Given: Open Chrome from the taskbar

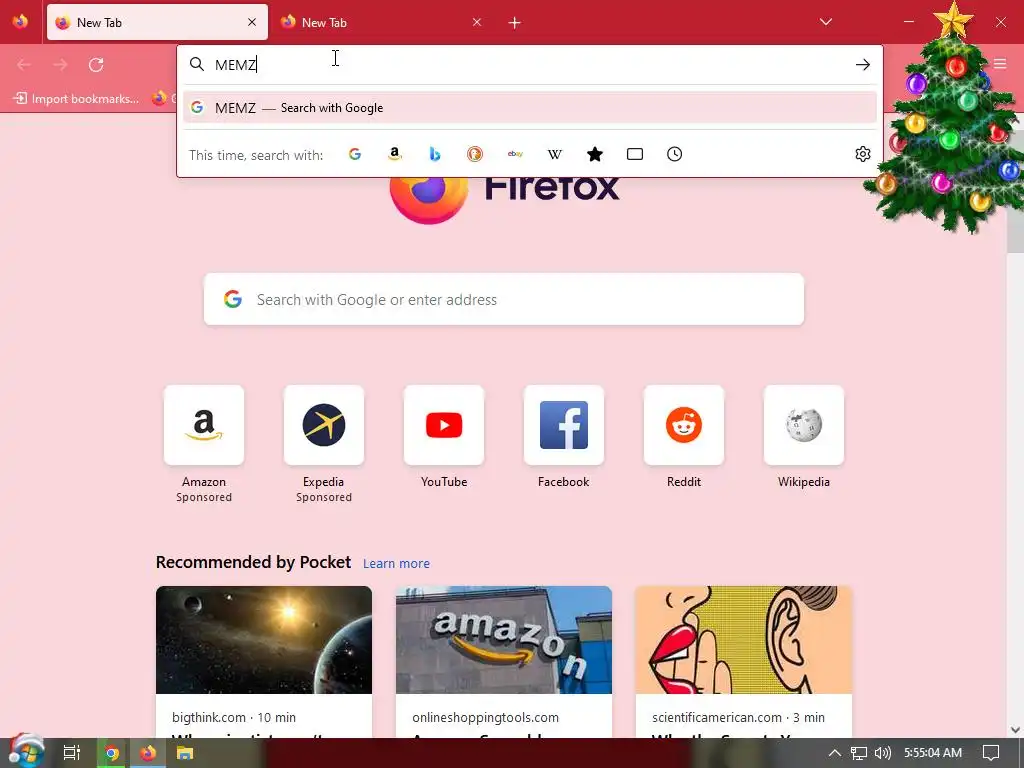Looking at the screenshot, I should click(x=112, y=753).
